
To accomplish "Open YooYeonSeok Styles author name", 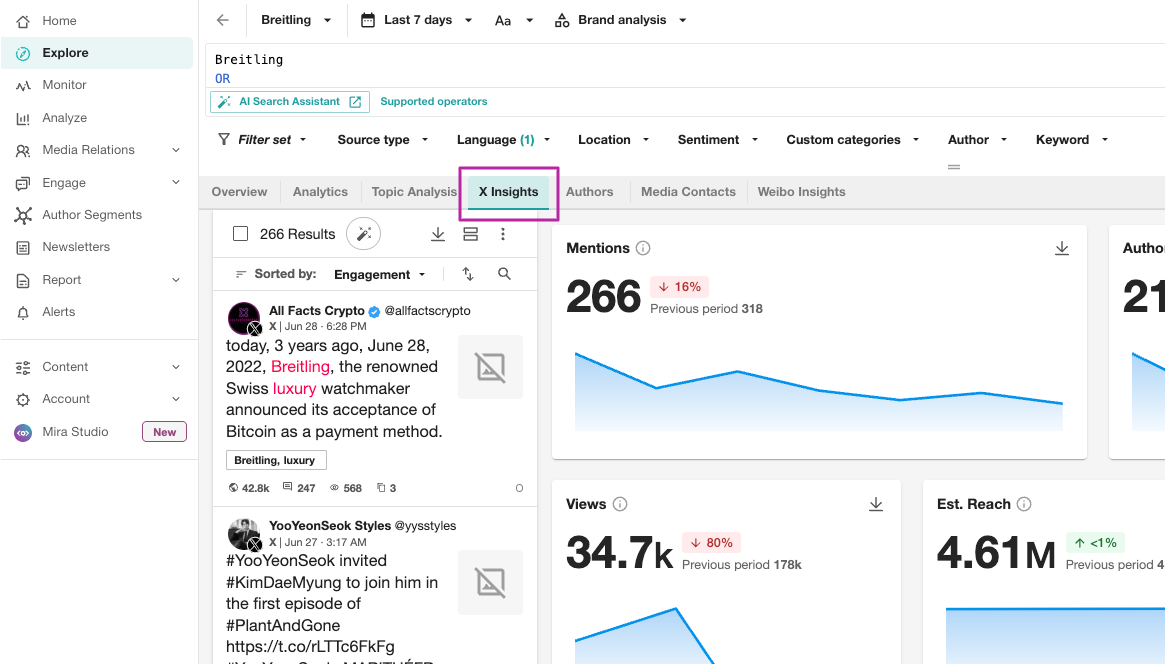I will pos(330,526).
